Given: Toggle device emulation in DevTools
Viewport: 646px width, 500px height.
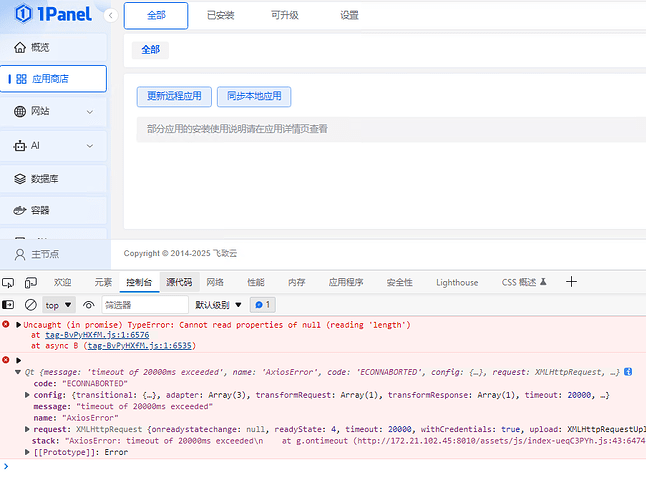Looking at the screenshot, I should [x=30, y=283].
